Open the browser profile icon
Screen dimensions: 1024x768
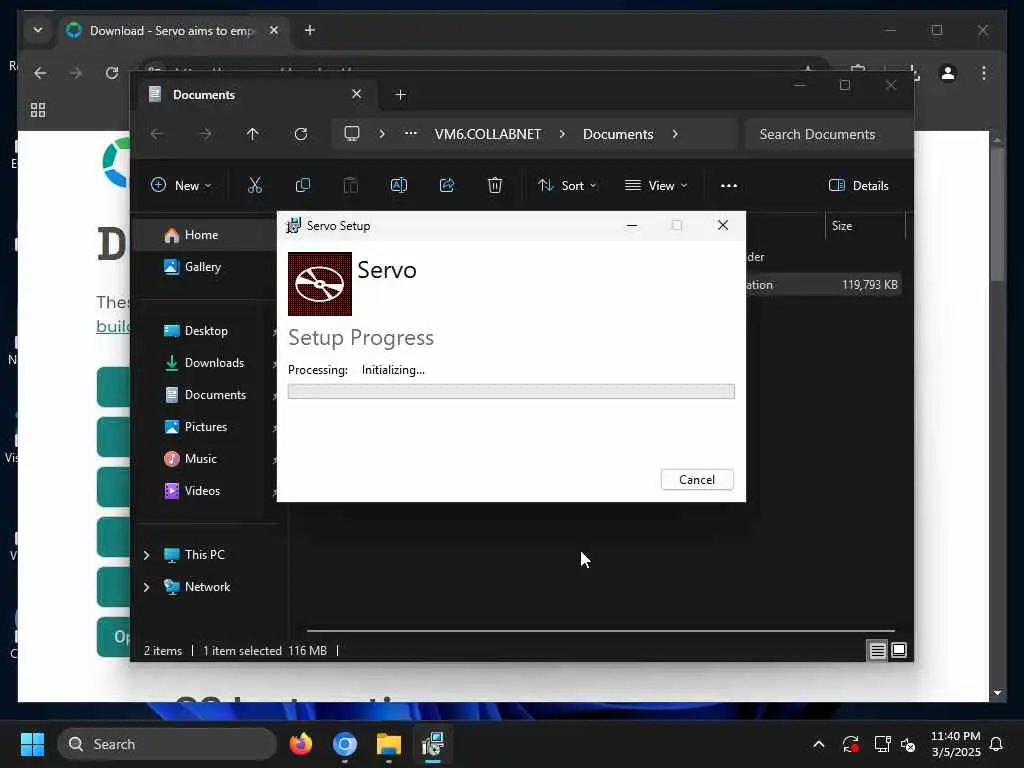pyautogui.click(x=948, y=73)
